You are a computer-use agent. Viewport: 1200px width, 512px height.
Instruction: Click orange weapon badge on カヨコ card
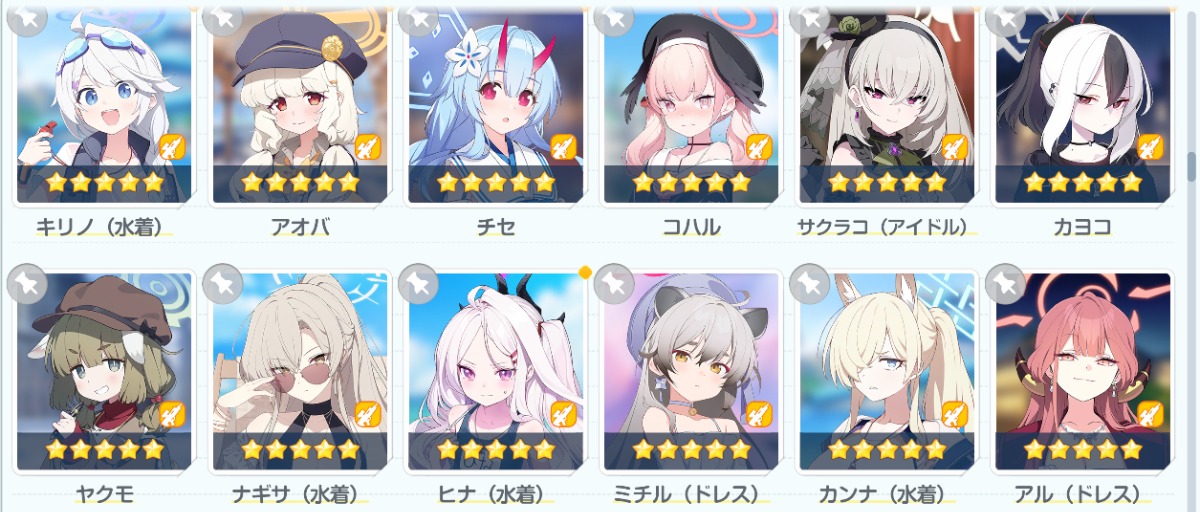(1150, 147)
